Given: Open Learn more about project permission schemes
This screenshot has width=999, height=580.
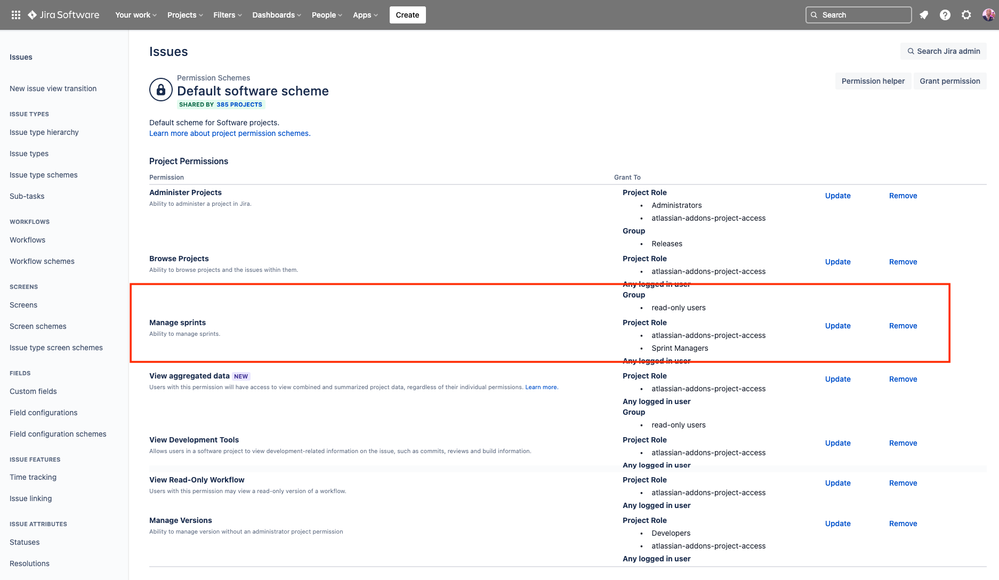Looking at the screenshot, I should click(x=229, y=133).
